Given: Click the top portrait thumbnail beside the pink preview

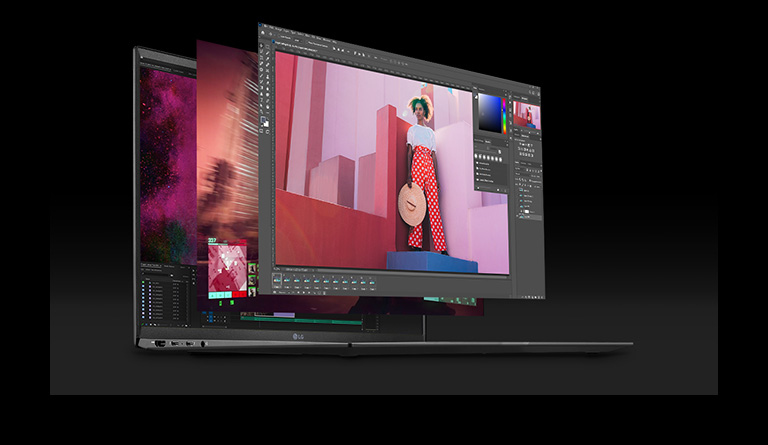Looking at the screenshot, I should point(252,268).
